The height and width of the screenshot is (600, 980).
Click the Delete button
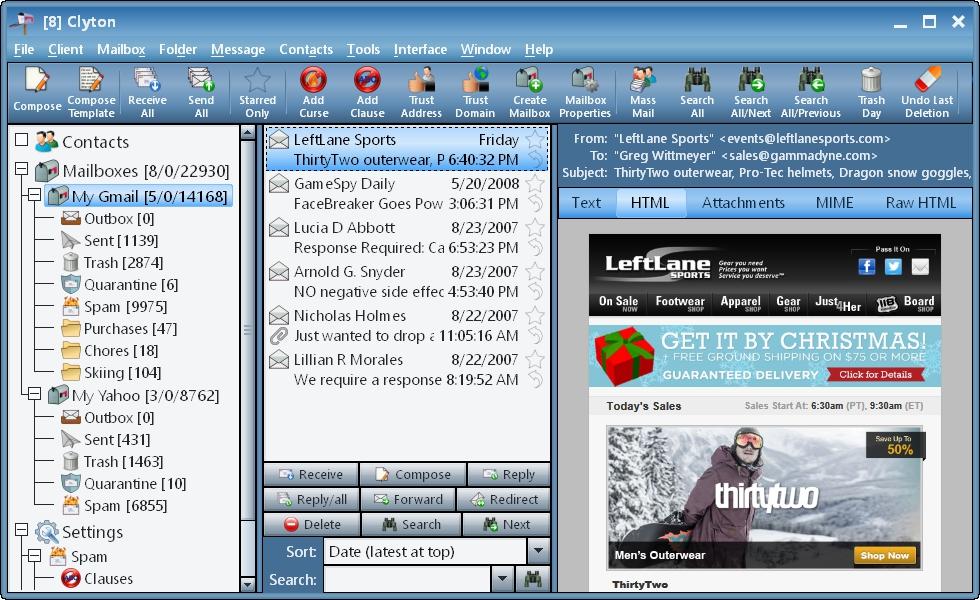tap(312, 524)
